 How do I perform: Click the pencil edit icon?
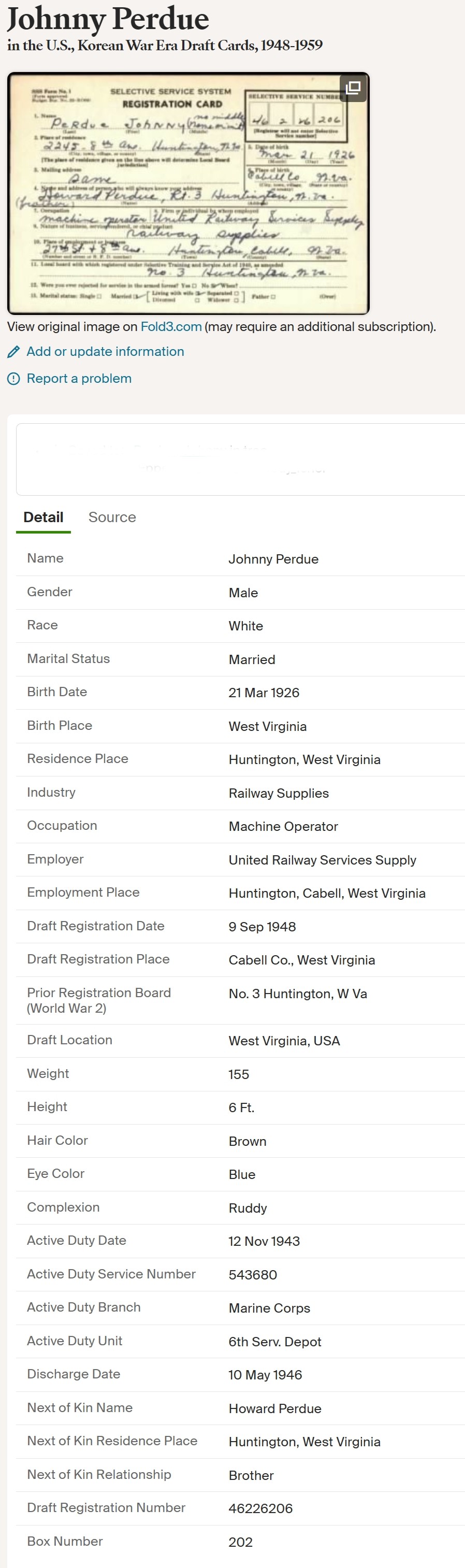13,352
